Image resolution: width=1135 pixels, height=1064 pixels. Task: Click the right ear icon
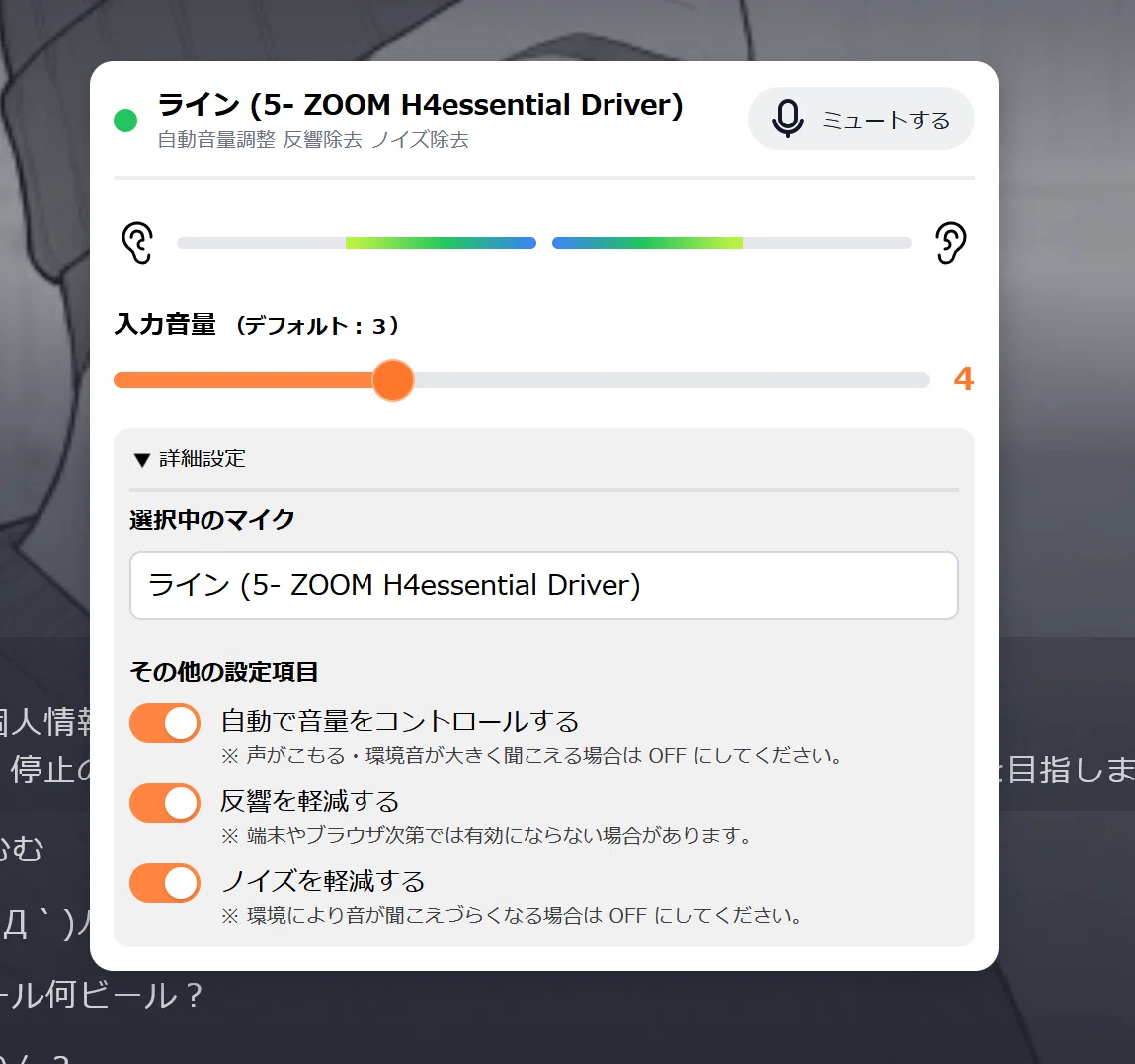[950, 243]
